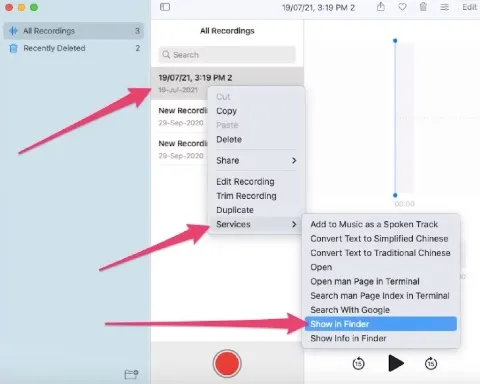Mark recording as favorite with heart icon

[402, 7]
